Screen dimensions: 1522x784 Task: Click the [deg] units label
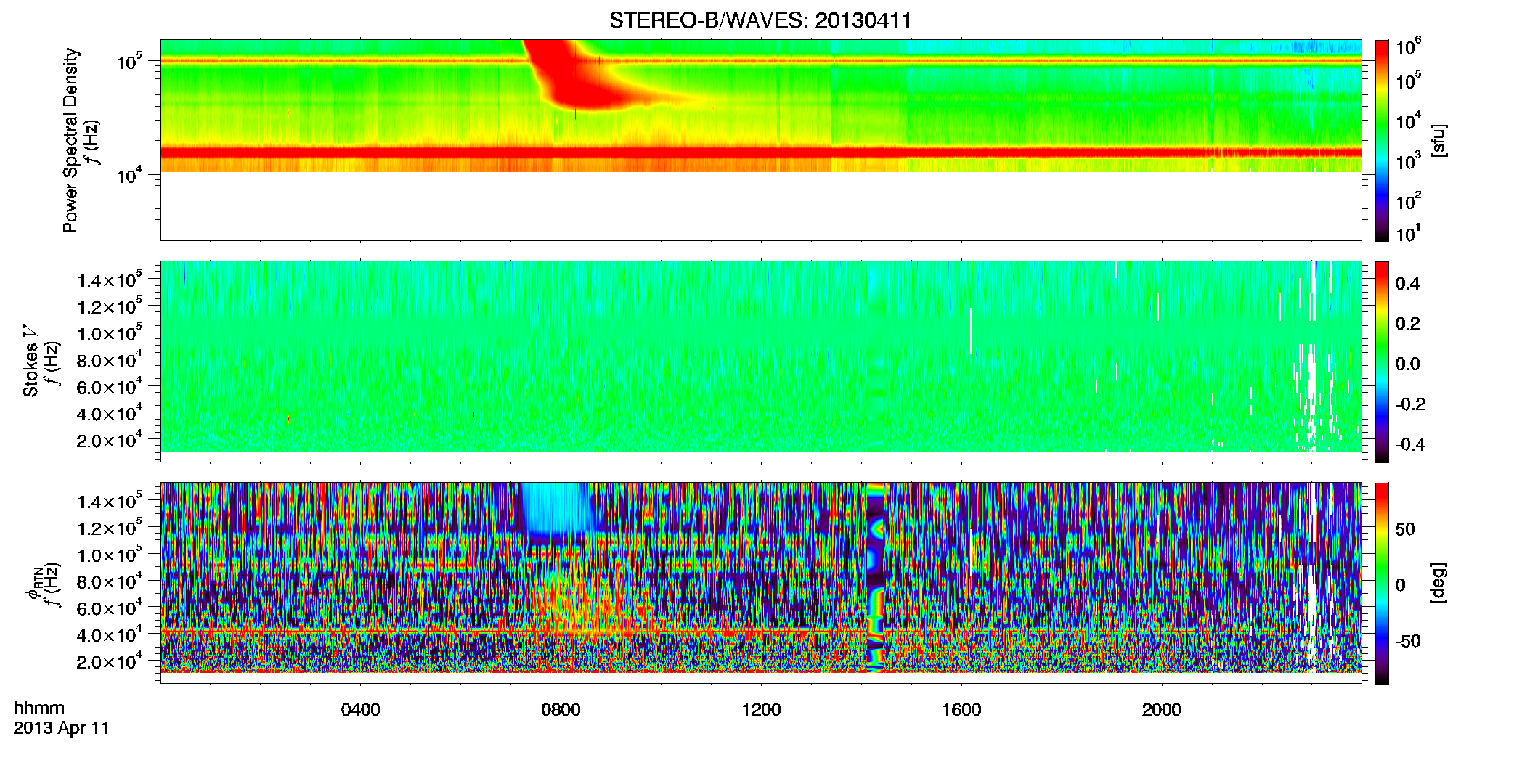pyautogui.click(x=1438, y=583)
